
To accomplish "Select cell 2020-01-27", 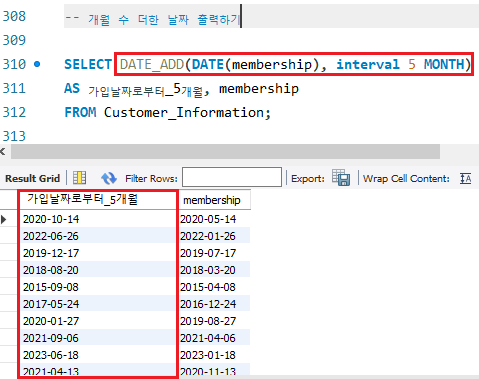I will pos(97,321).
